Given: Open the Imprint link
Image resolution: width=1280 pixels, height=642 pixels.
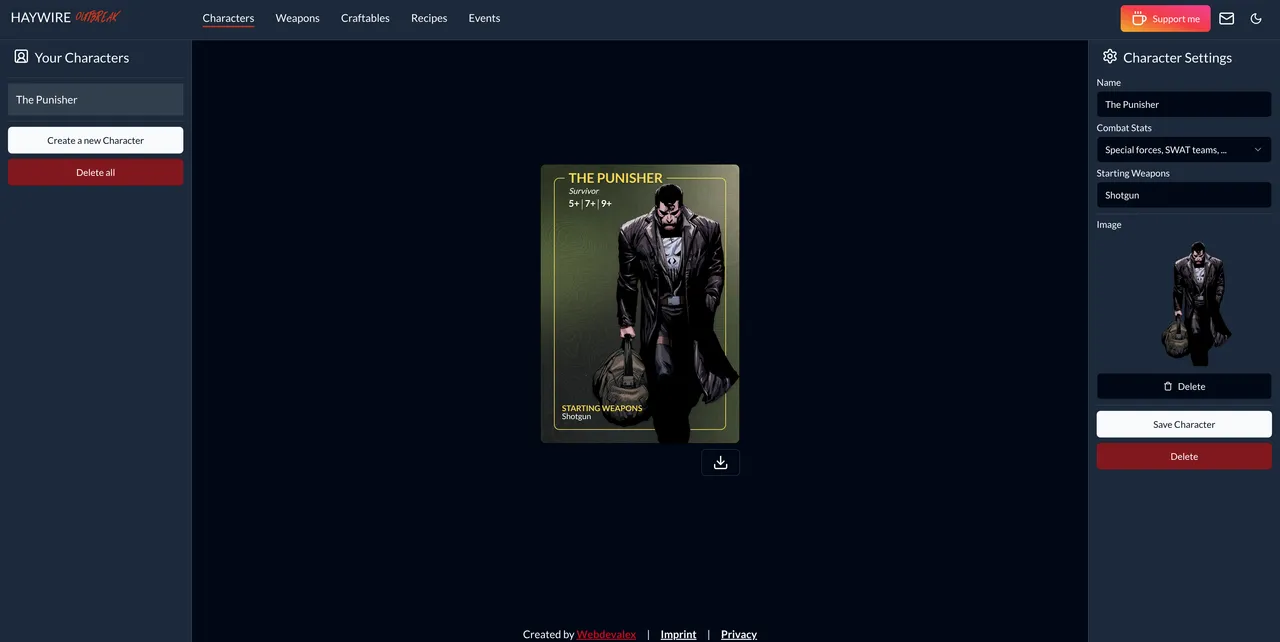Looking at the screenshot, I should [x=678, y=634].
